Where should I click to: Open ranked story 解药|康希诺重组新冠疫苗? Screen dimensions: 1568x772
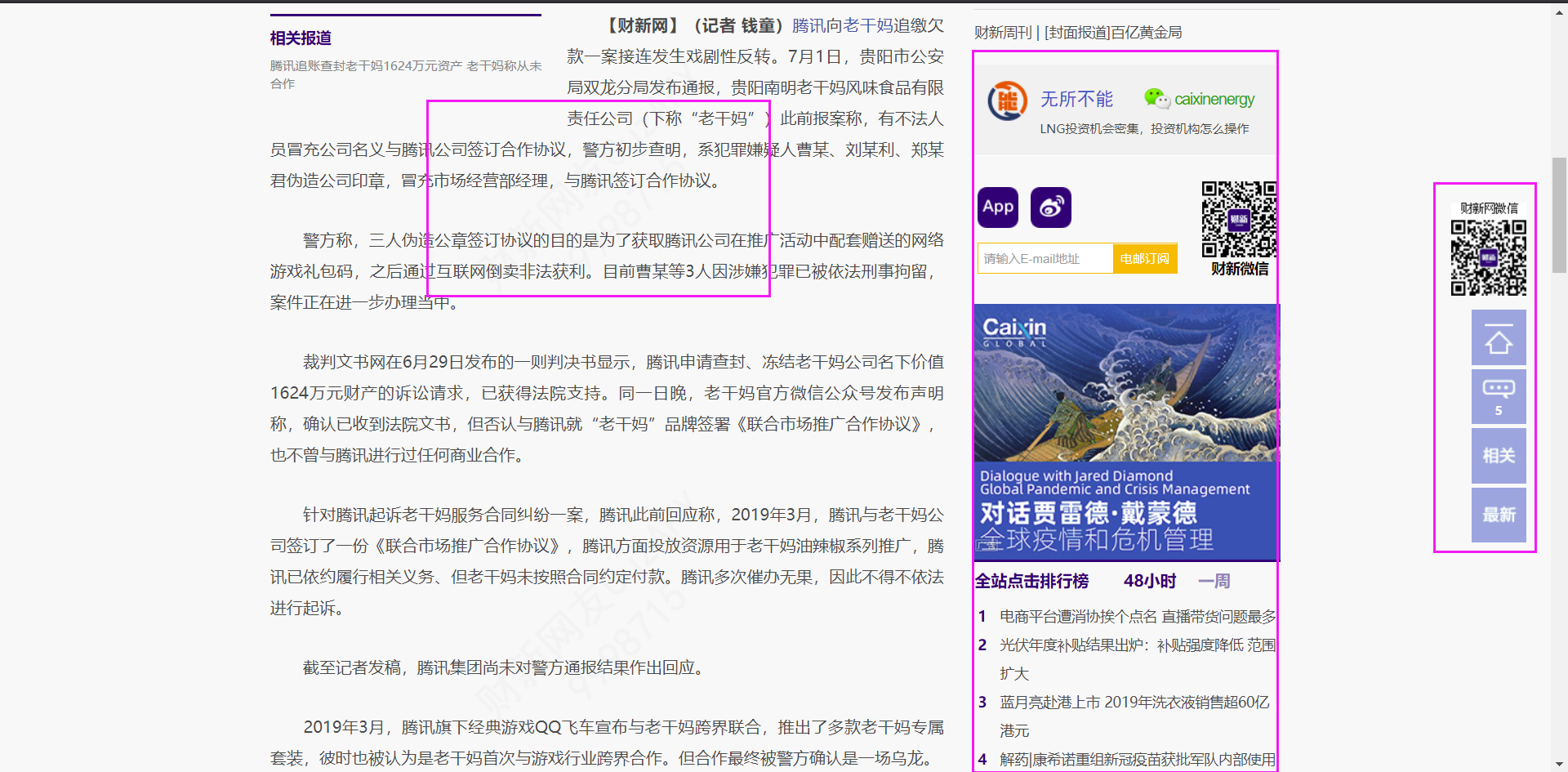[x=1138, y=760]
